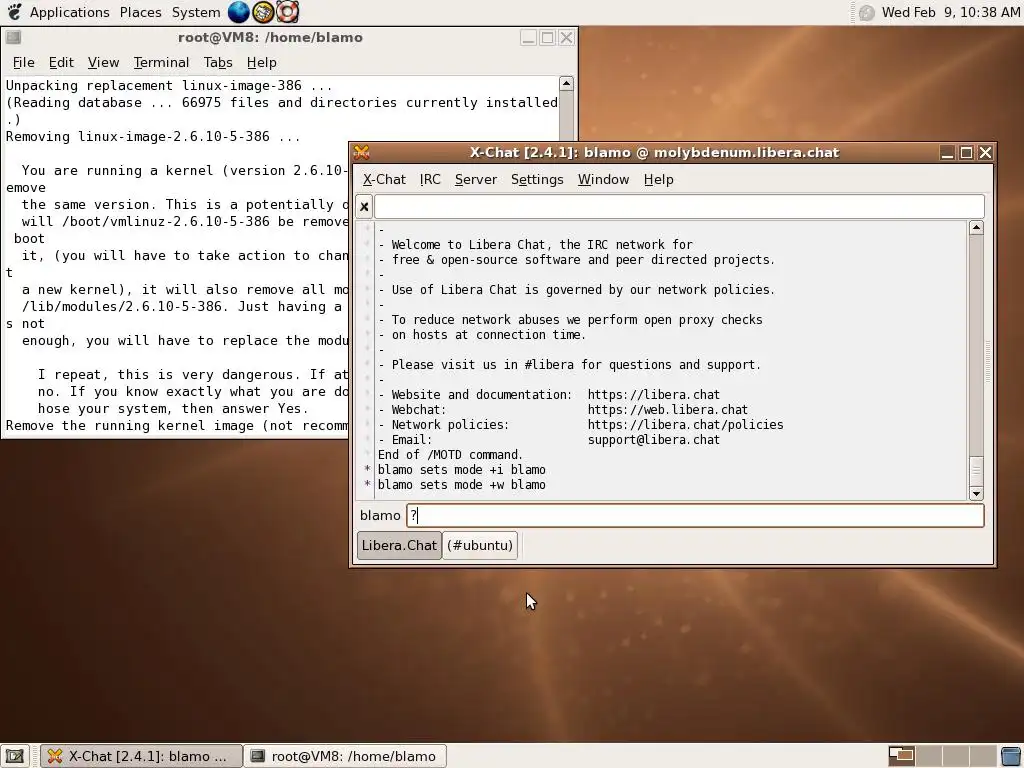Click the GNOME foot Applications icon
Viewport: 1024px width, 768px height.
(x=14, y=12)
